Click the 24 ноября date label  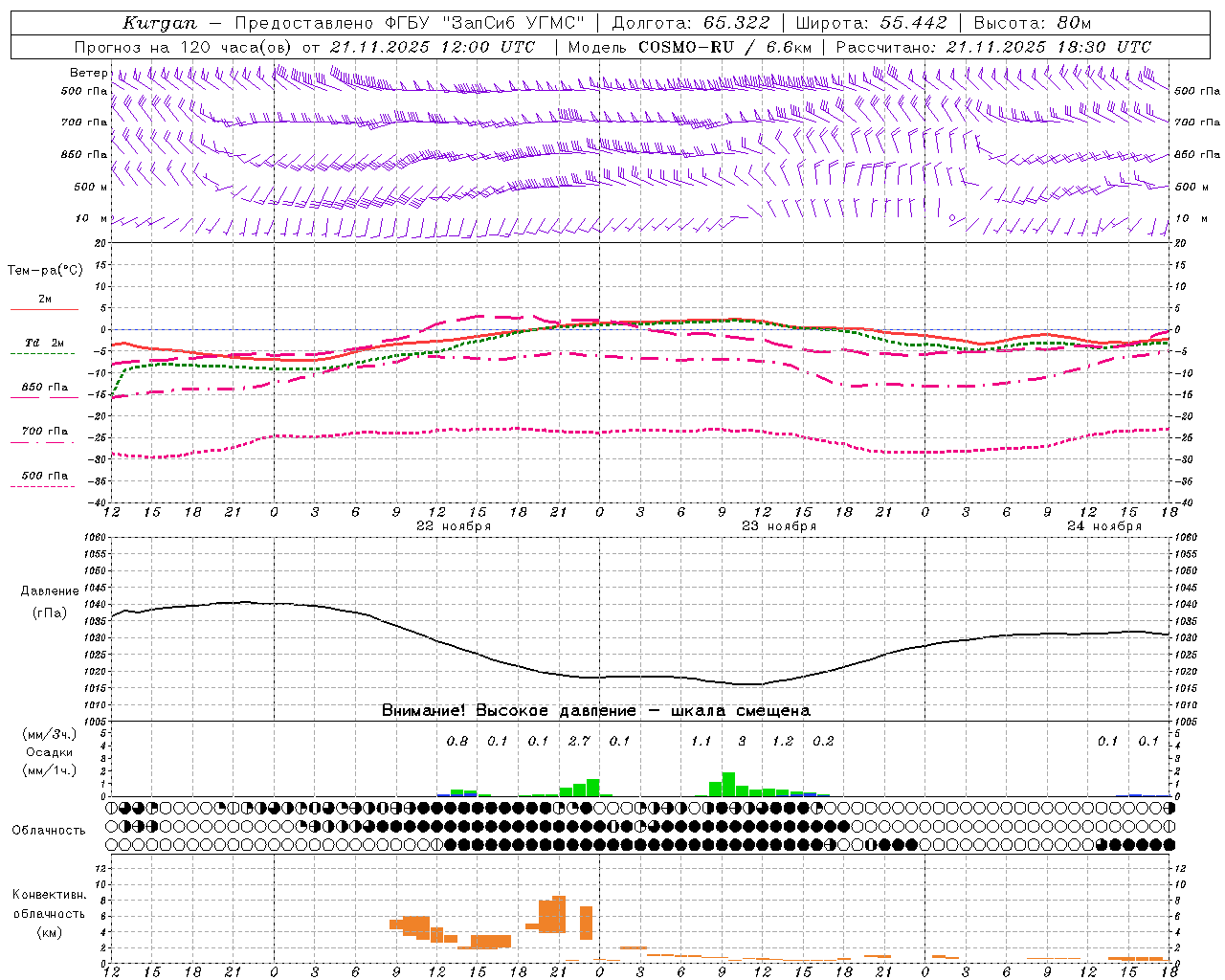(1104, 526)
